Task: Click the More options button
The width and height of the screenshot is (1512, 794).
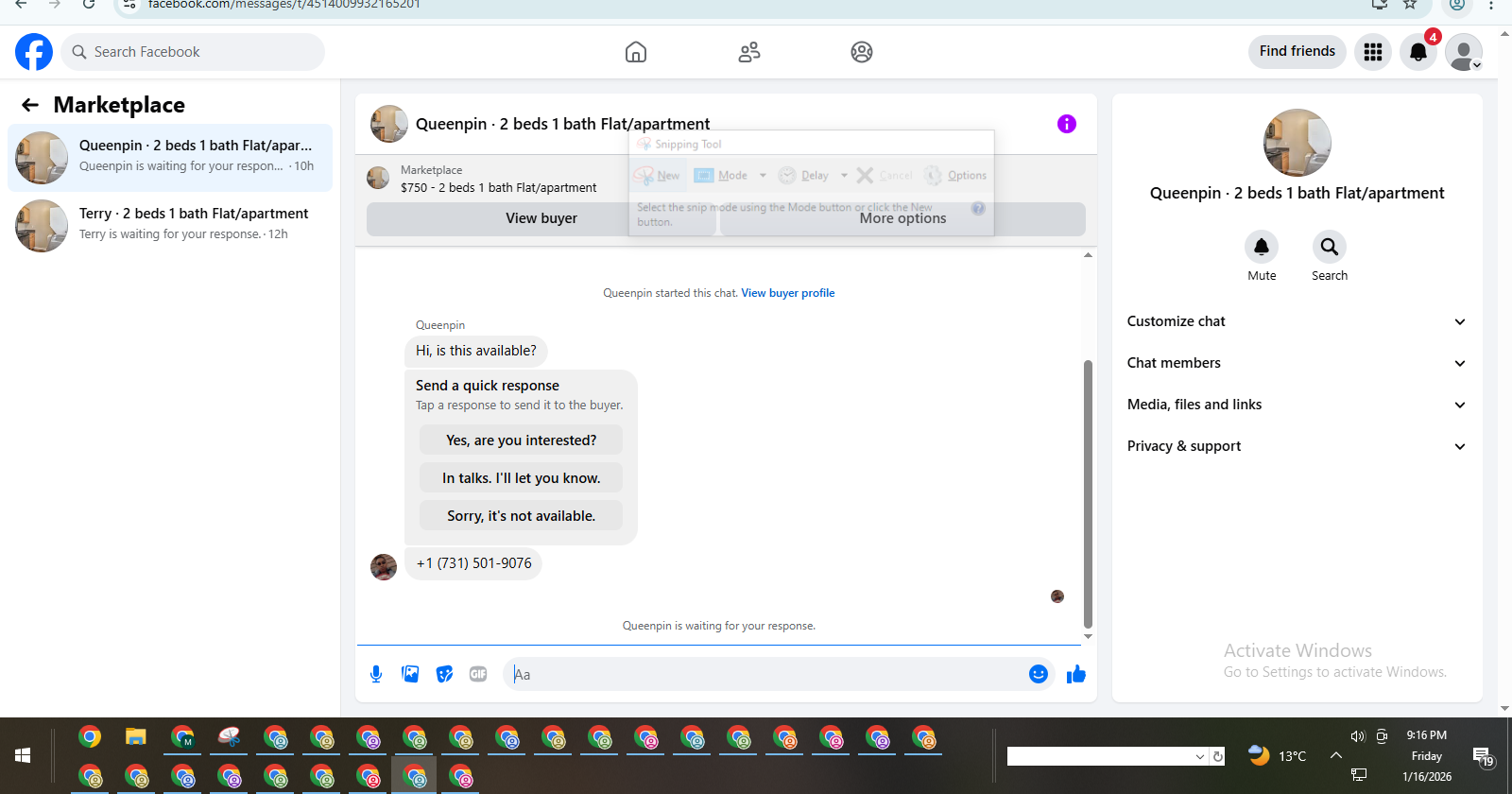Action: coord(902,218)
